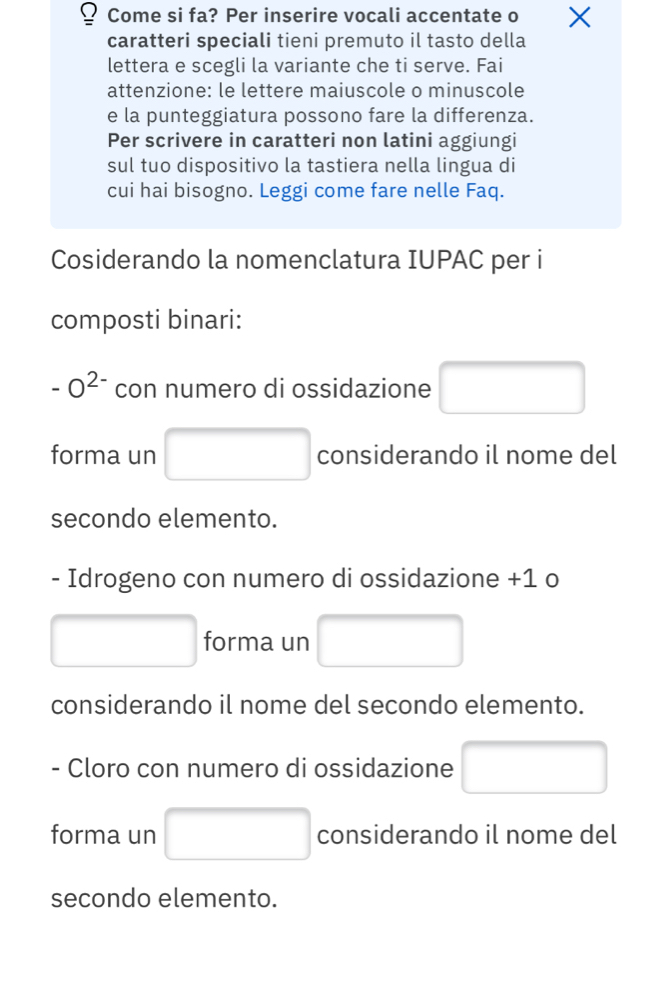The width and height of the screenshot is (658, 1004).
Task: Focus the field after 'Cloro con numero di ossidazione'
Action: pos(534,767)
